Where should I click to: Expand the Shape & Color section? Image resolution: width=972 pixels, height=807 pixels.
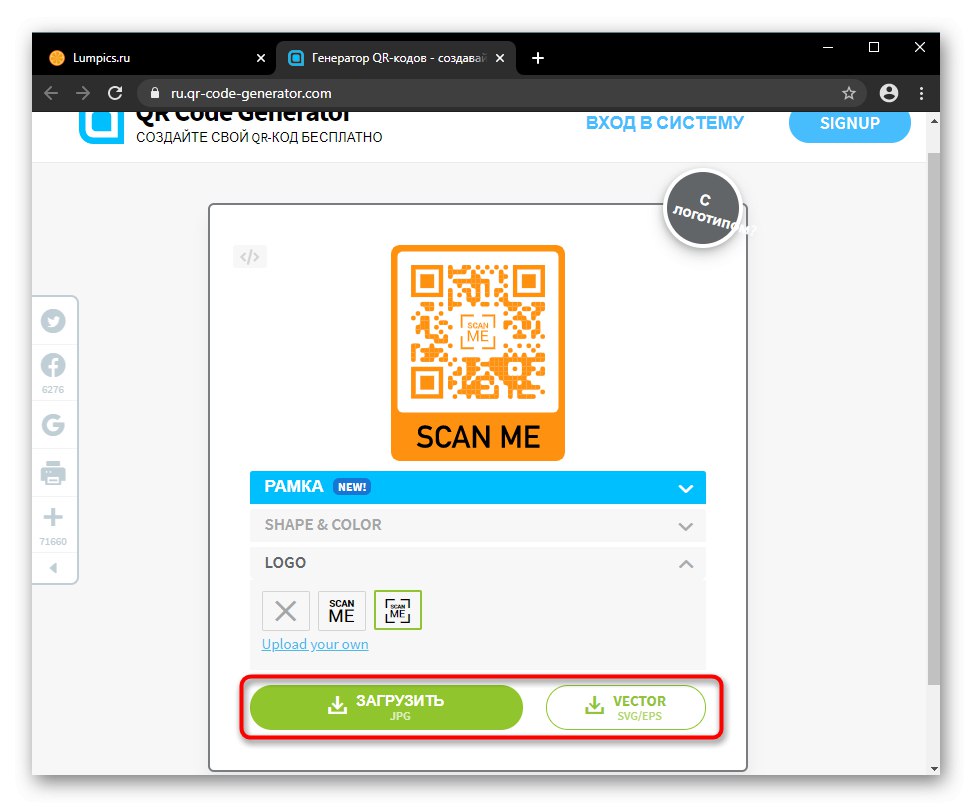point(477,525)
